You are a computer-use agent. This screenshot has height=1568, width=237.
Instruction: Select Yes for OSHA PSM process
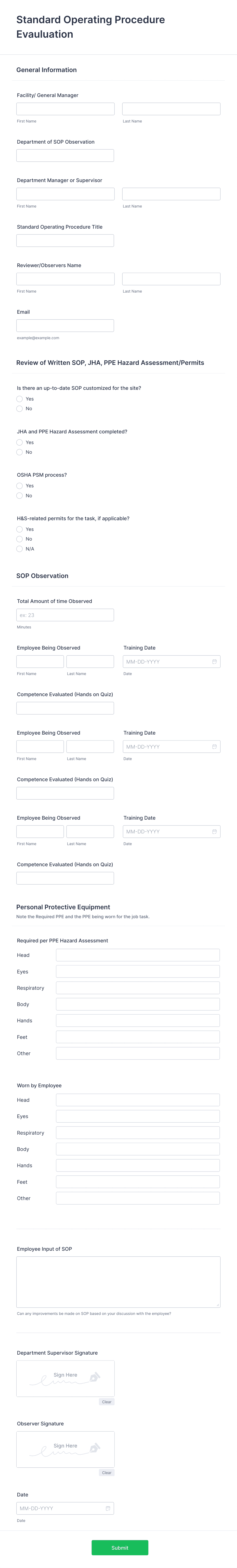point(20,486)
